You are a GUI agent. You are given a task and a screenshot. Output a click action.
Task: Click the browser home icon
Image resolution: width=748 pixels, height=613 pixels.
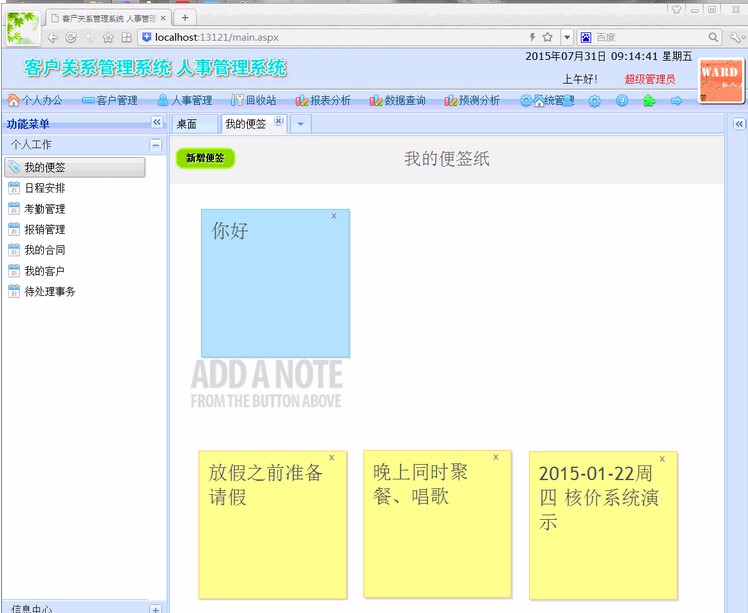click(x=108, y=37)
